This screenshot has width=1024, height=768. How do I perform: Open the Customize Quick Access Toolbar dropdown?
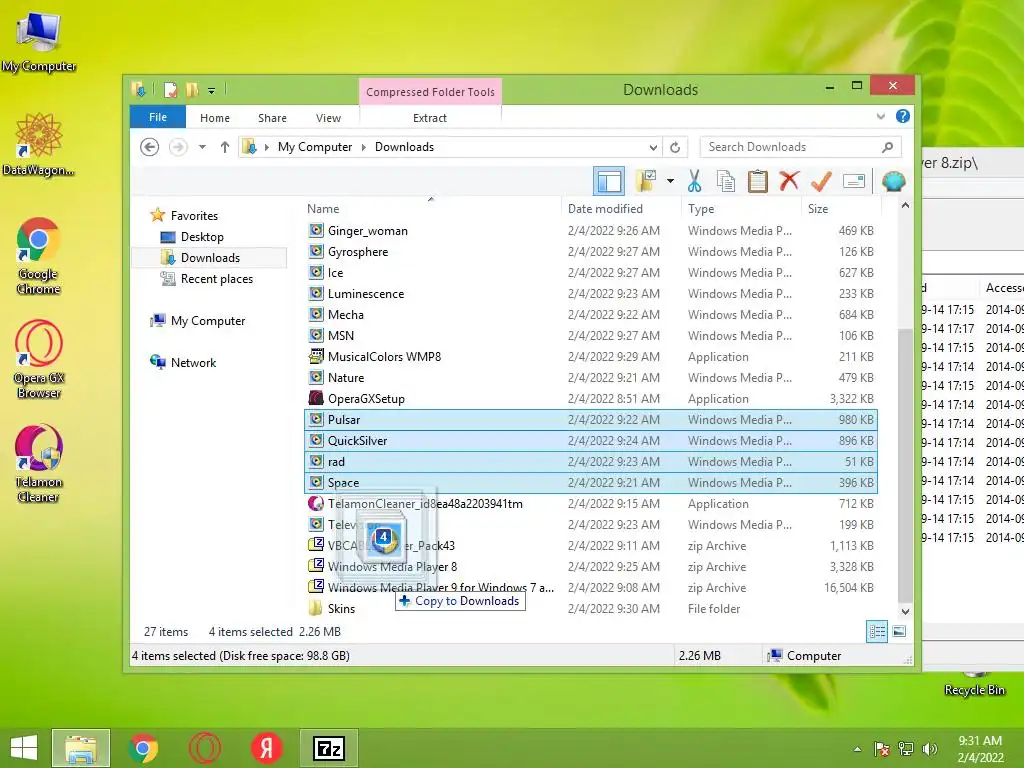tap(212, 90)
